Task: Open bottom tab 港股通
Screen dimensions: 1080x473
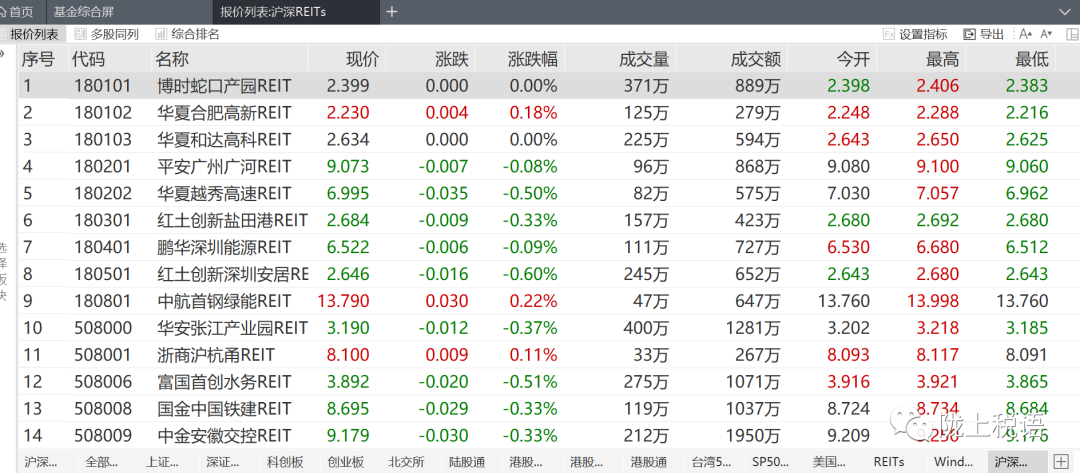Action: click(649, 461)
